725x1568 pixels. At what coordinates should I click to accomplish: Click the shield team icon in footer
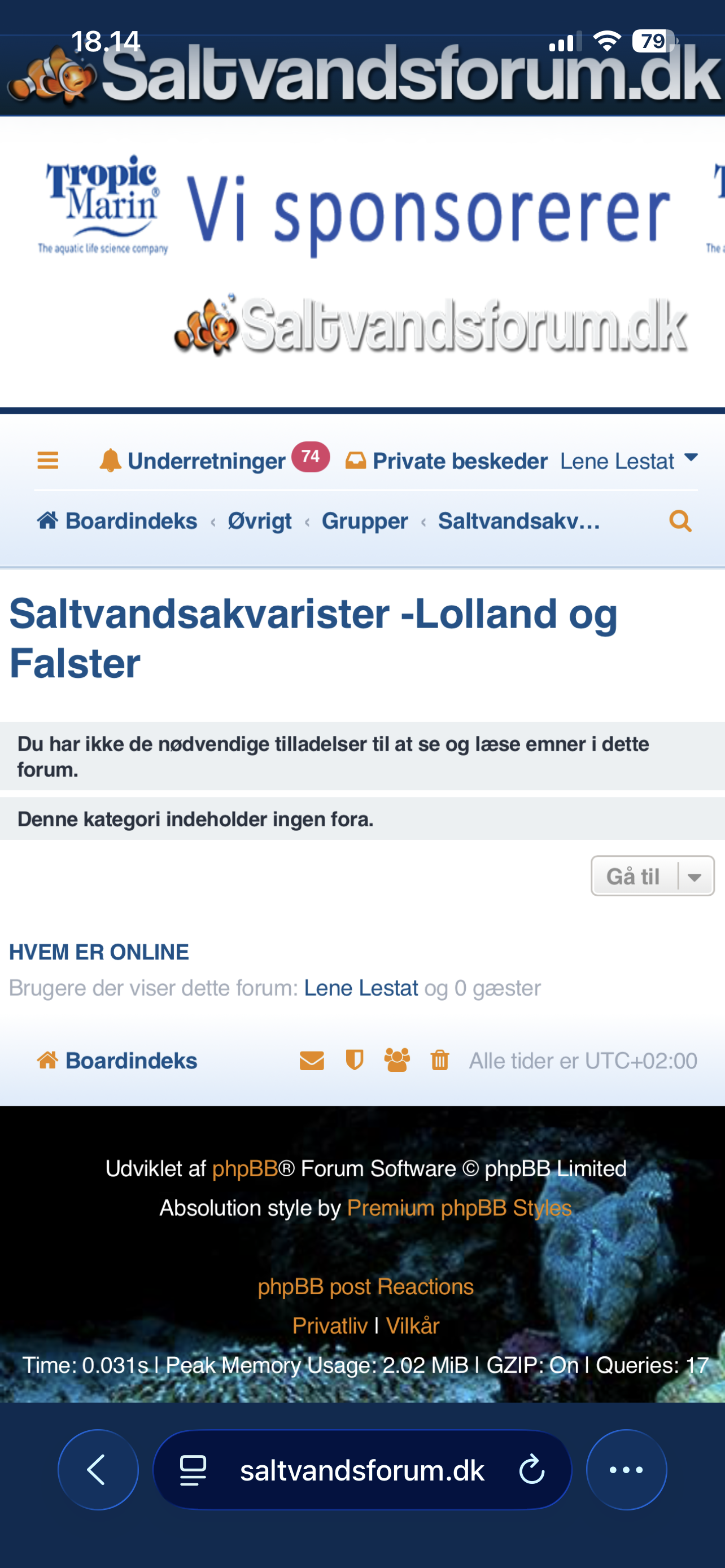tap(354, 1061)
